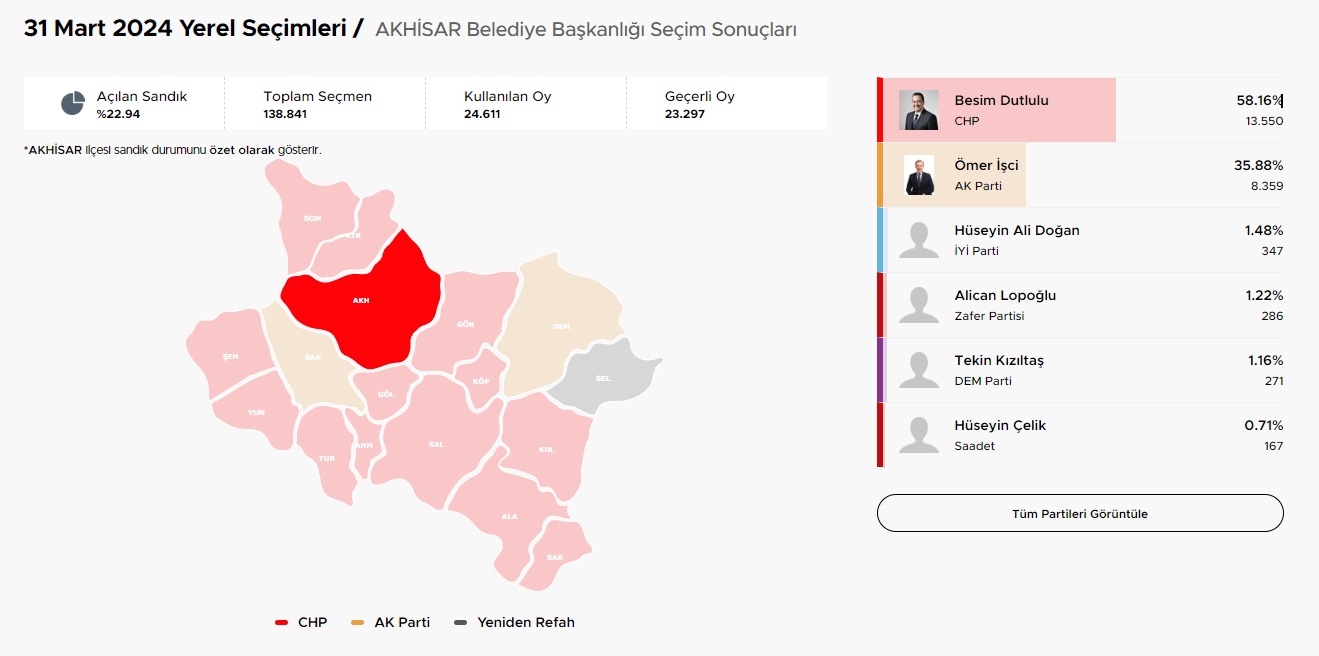
Task: Click Besim Dutlulu's candidate photo
Action: pos(918,110)
